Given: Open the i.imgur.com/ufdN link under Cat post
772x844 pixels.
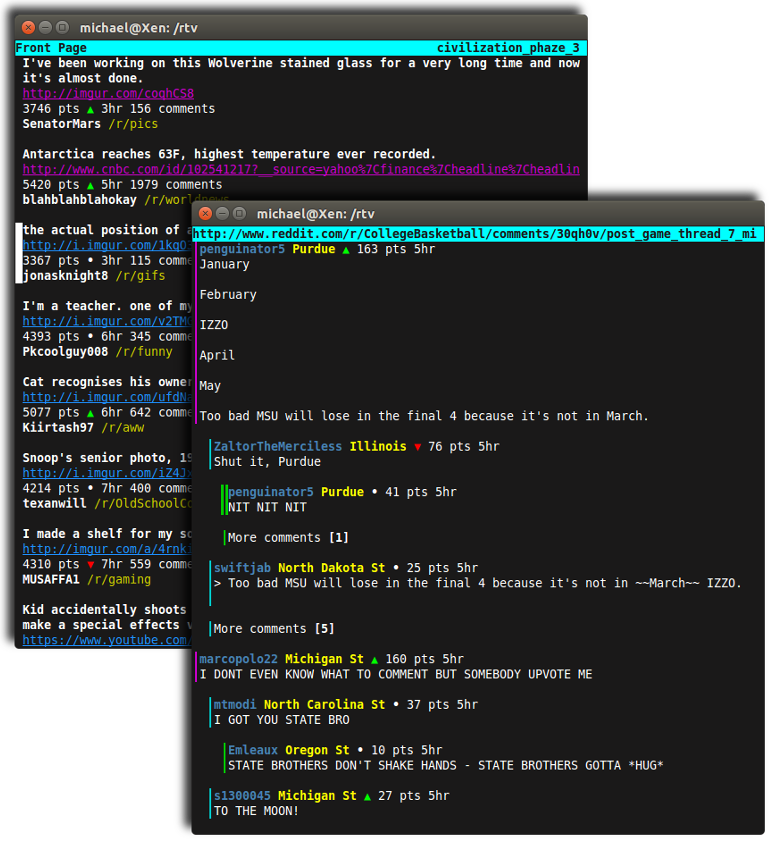Looking at the screenshot, I should (107, 397).
